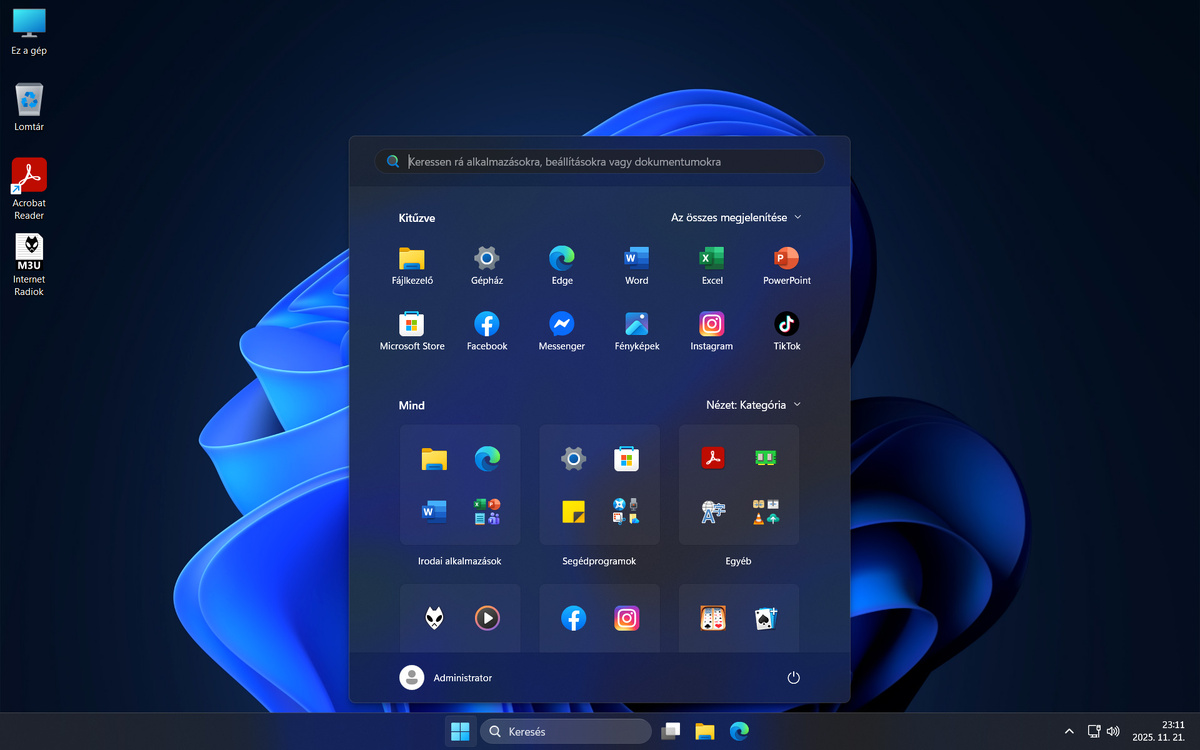This screenshot has width=1200, height=750.
Task: Open spade cards game icon in bottom group
Action: point(766,619)
